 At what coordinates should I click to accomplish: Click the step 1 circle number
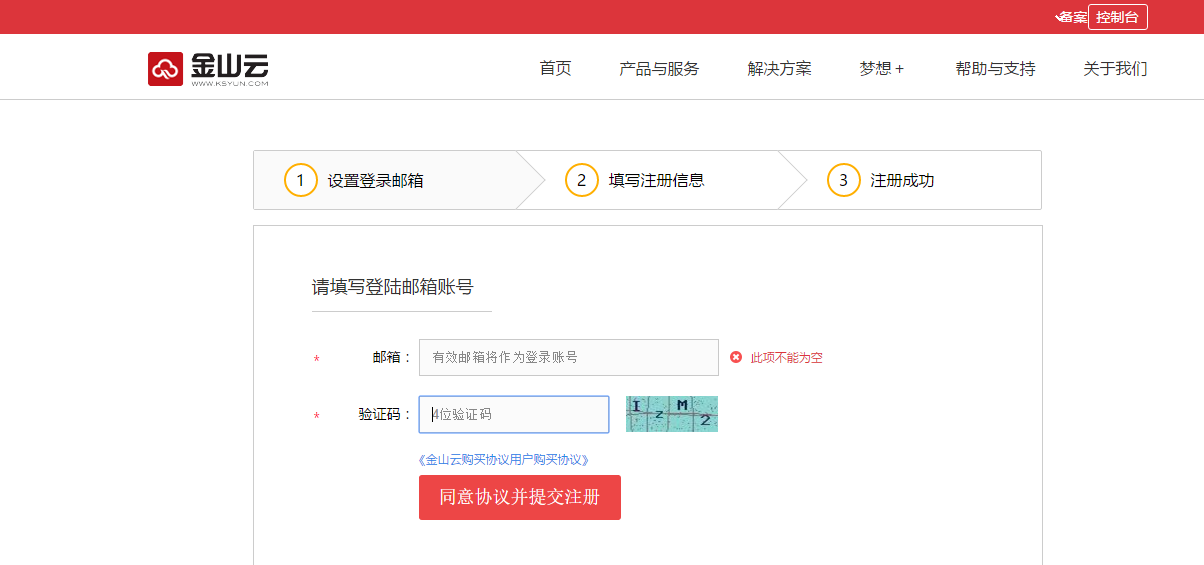pyautogui.click(x=300, y=181)
